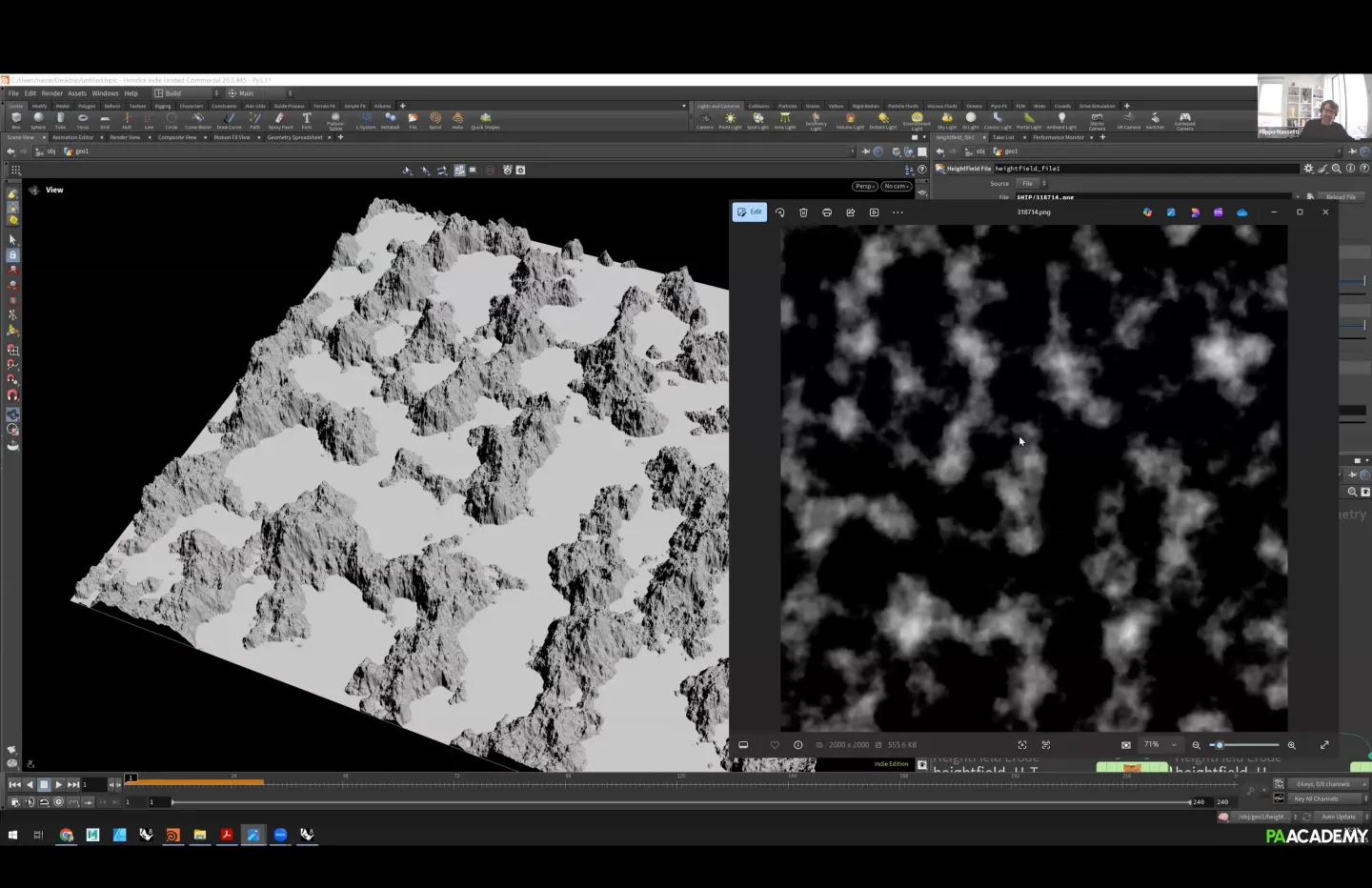1372x888 pixels.
Task: Switch to the Geometry Spreadsheet tab
Action: (x=294, y=137)
